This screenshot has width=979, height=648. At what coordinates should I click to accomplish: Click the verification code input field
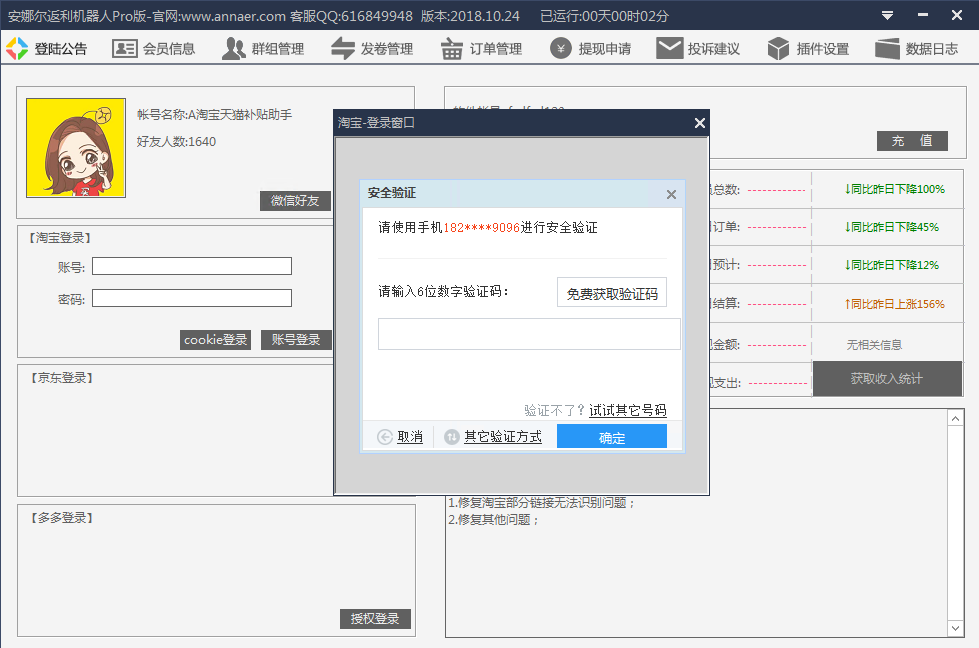[529, 334]
